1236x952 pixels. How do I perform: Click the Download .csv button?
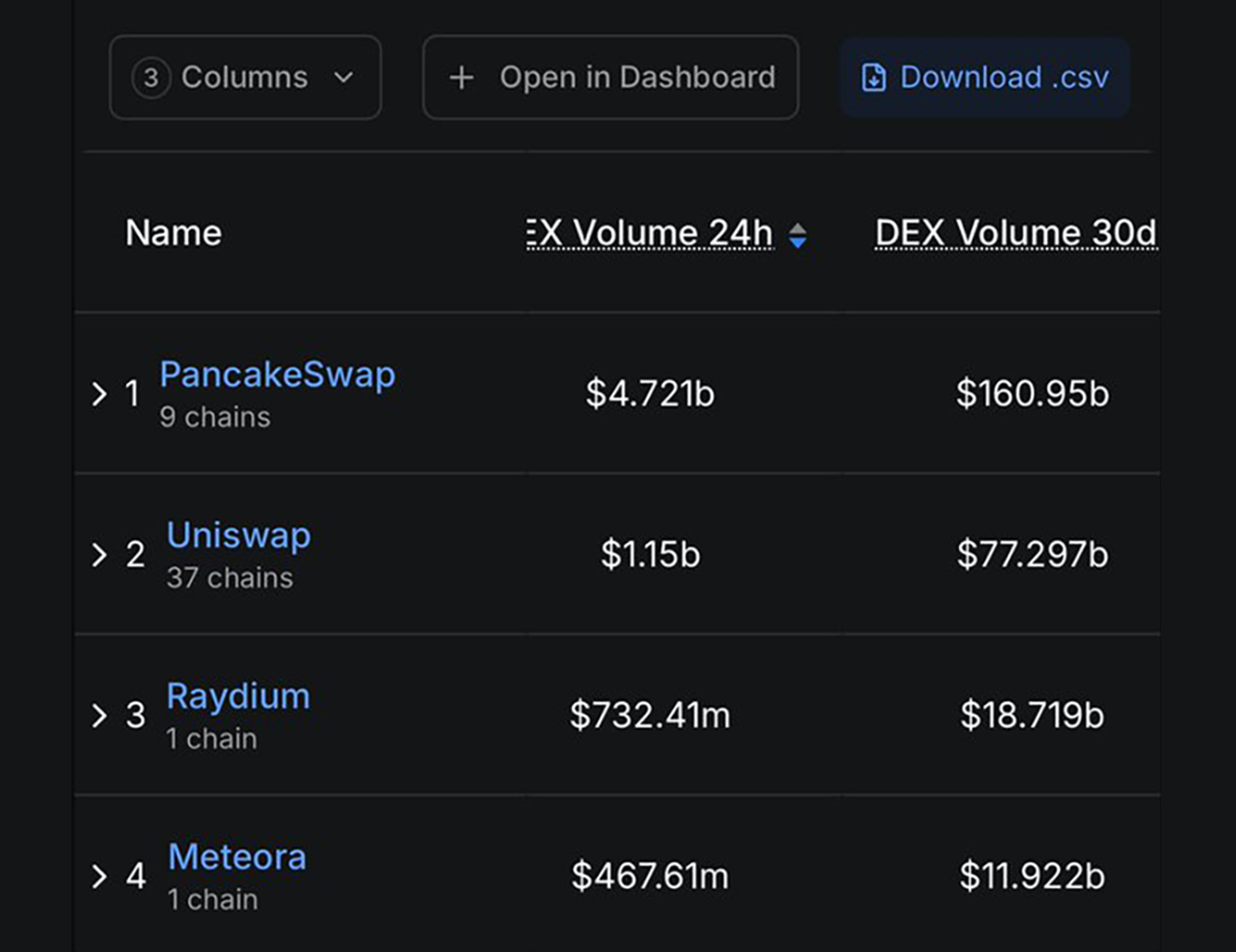coord(985,77)
